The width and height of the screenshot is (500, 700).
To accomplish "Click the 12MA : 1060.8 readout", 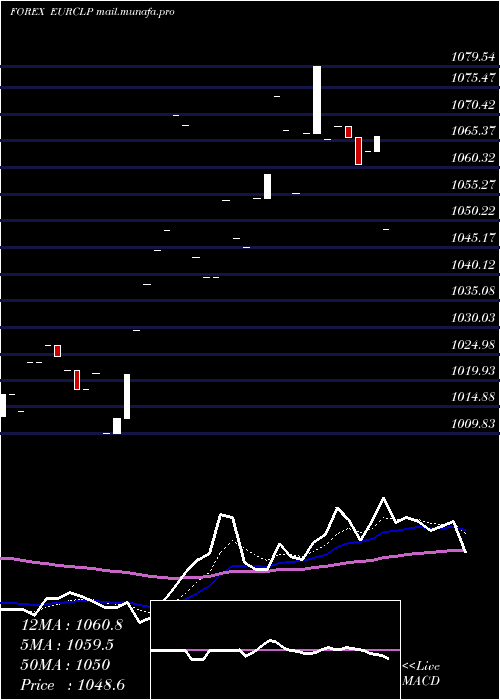I will (x=72, y=624).
